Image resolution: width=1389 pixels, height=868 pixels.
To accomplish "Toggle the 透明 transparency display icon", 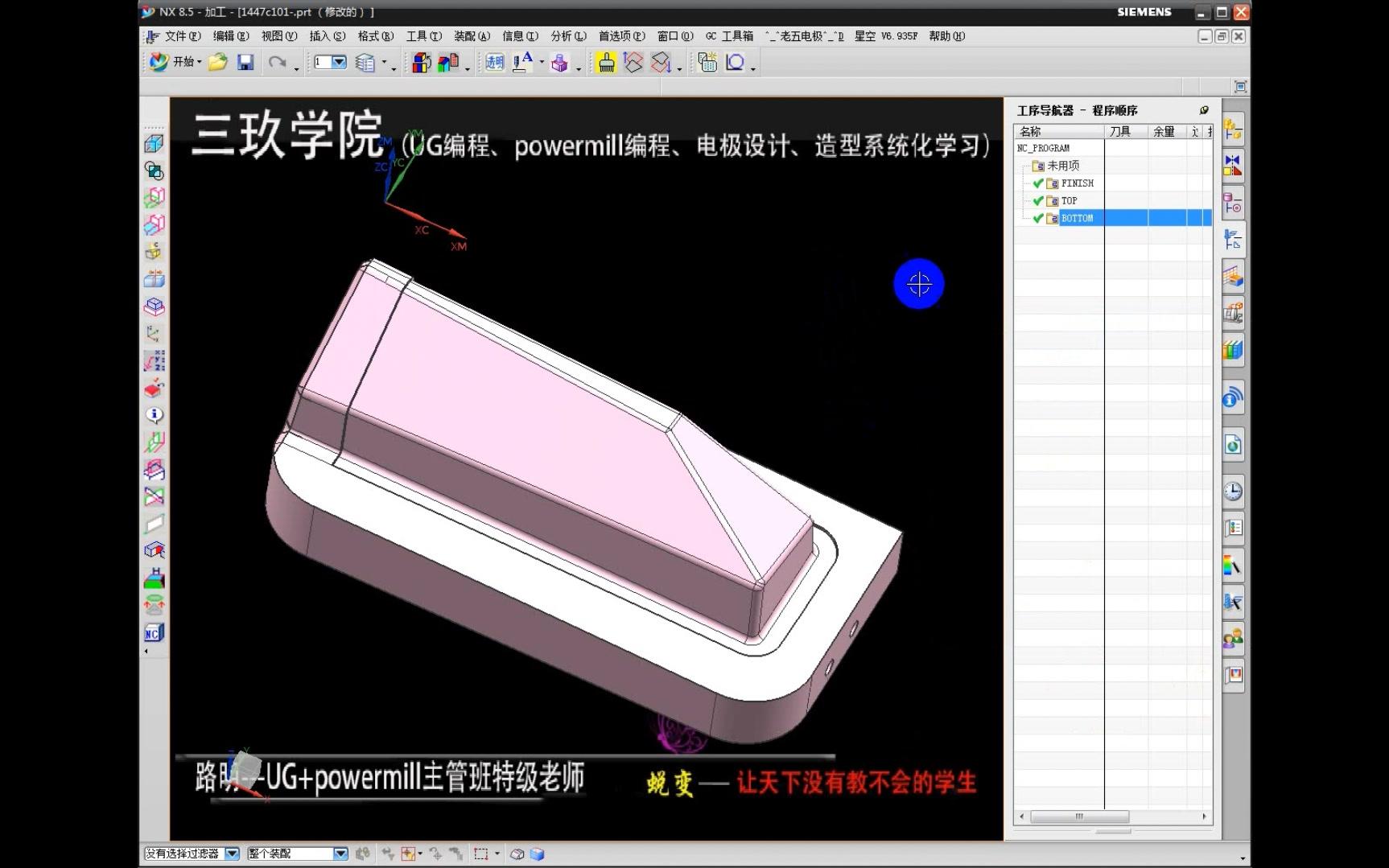I will click(493, 62).
